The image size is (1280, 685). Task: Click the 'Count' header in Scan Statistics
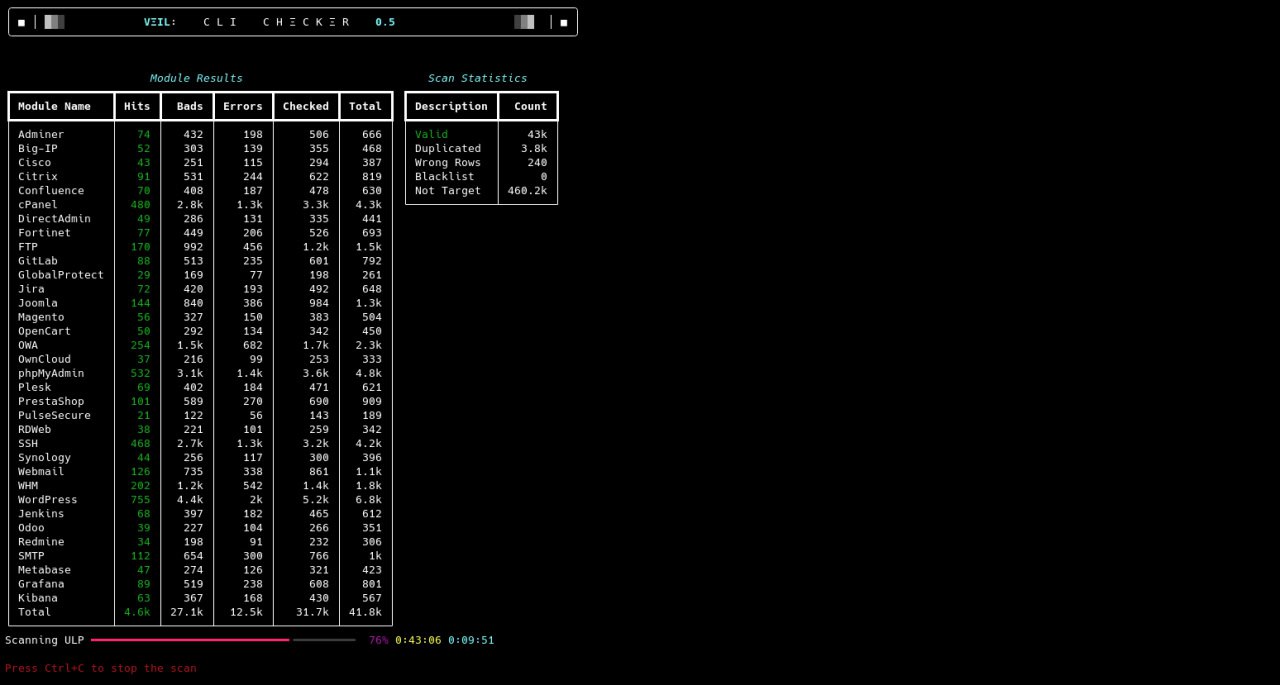click(x=531, y=106)
